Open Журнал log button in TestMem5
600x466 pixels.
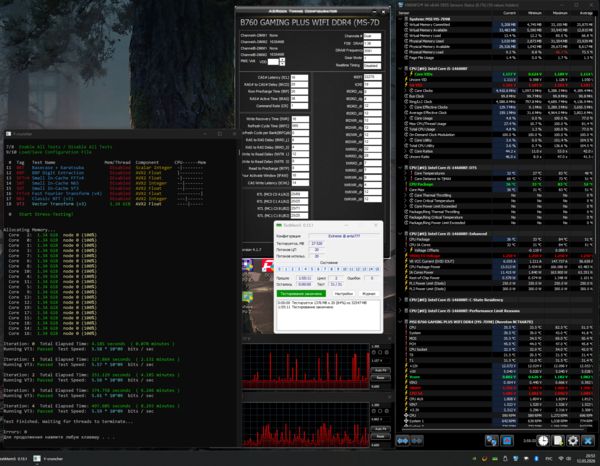point(368,293)
